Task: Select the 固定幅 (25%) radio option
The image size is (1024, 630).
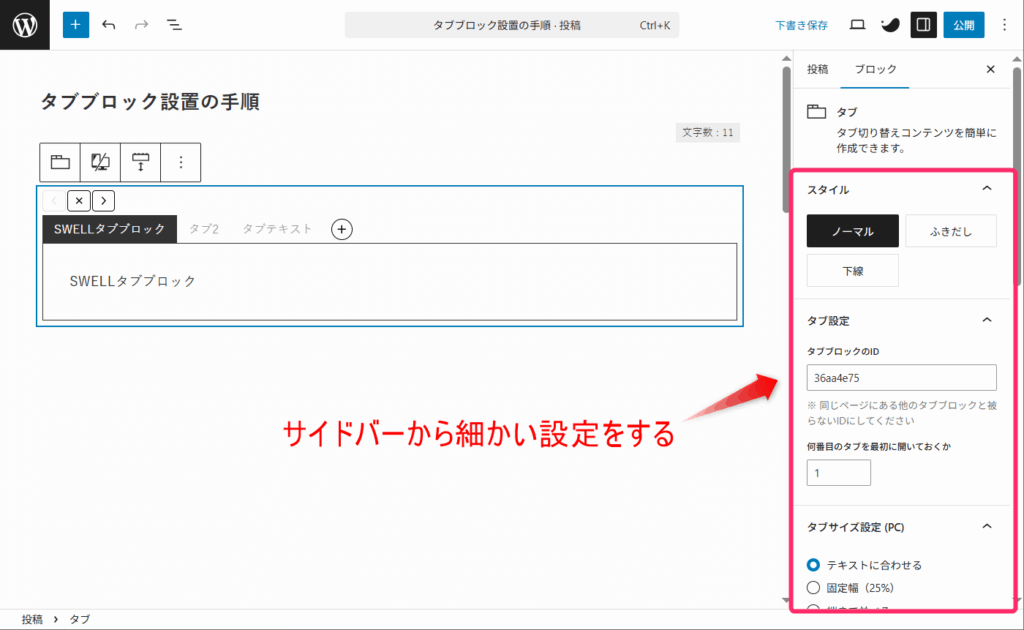Action: (x=813, y=588)
